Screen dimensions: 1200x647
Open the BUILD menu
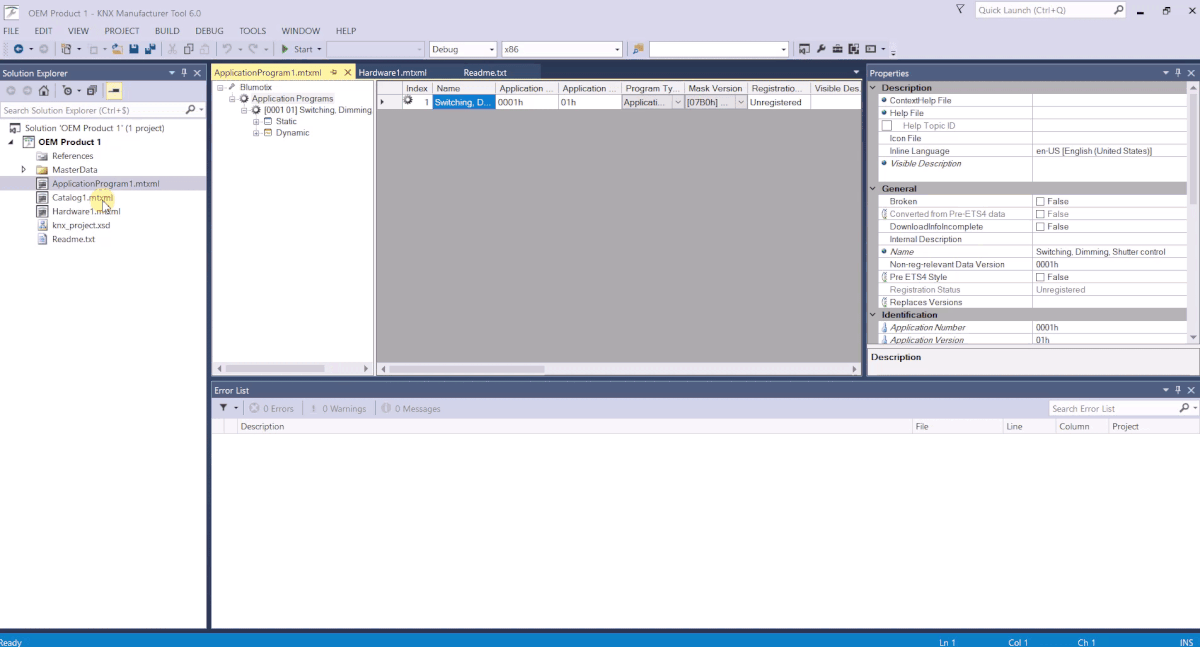167,31
